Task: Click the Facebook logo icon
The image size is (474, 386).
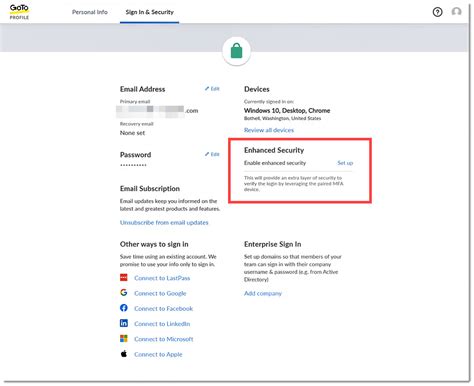Action: [124, 308]
